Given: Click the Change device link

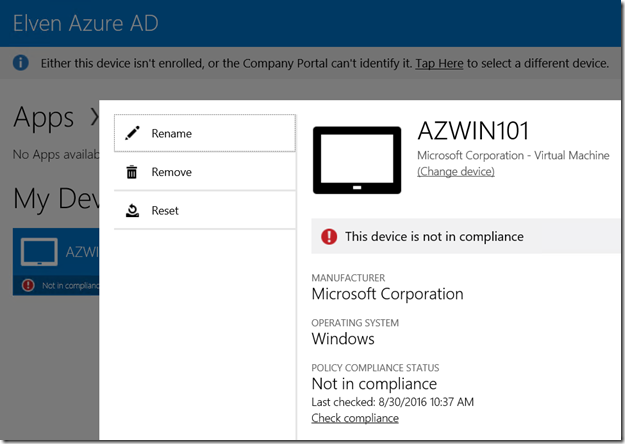Looking at the screenshot, I should click(456, 171).
